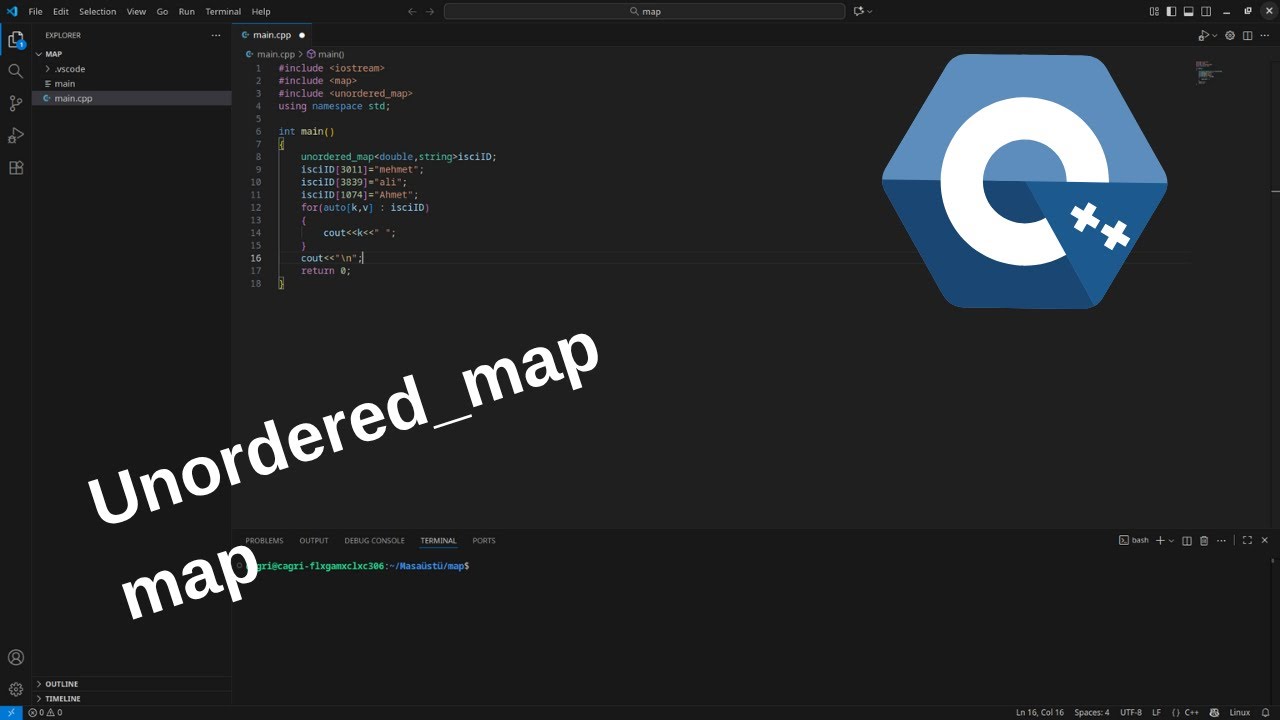Click the gear icon in editor toolbar
1280x720 pixels.
click(1230, 35)
